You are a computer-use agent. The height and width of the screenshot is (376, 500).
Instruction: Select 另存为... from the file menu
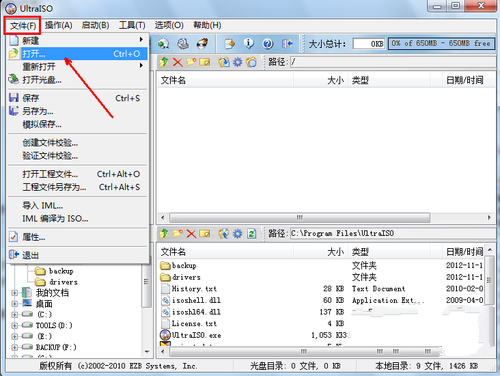77,111
